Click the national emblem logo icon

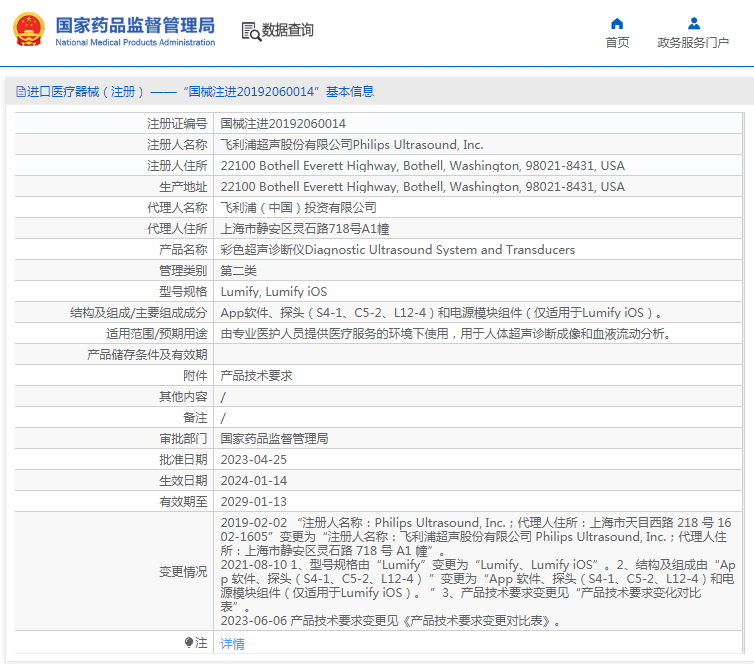[29, 30]
